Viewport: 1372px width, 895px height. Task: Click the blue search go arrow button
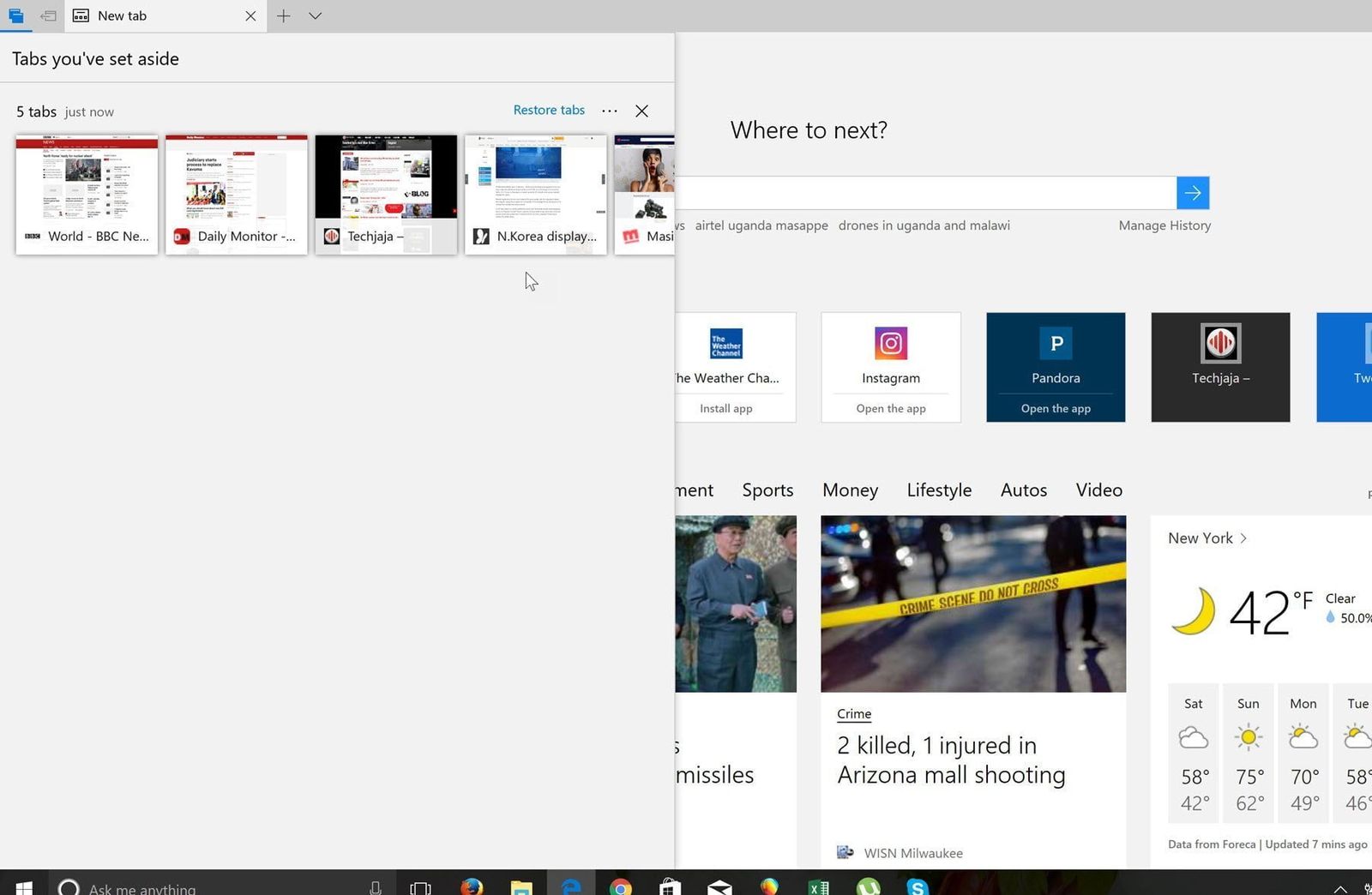click(x=1193, y=193)
